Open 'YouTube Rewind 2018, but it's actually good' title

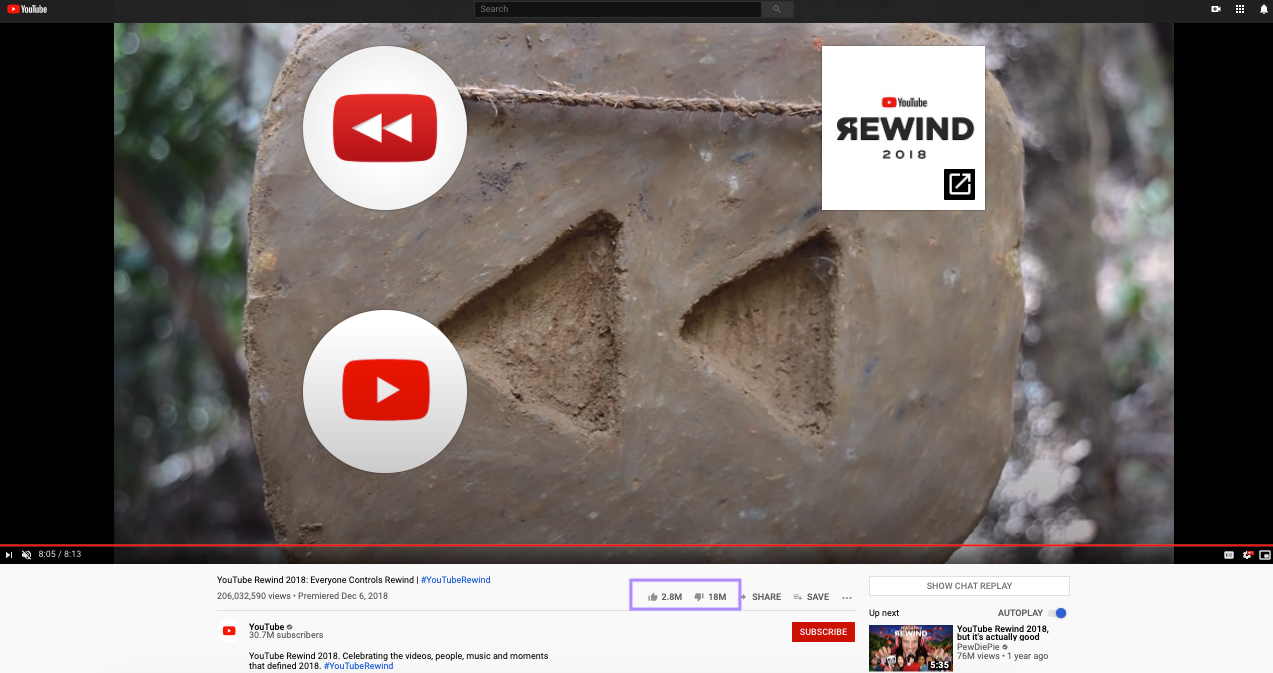(1003, 633)
